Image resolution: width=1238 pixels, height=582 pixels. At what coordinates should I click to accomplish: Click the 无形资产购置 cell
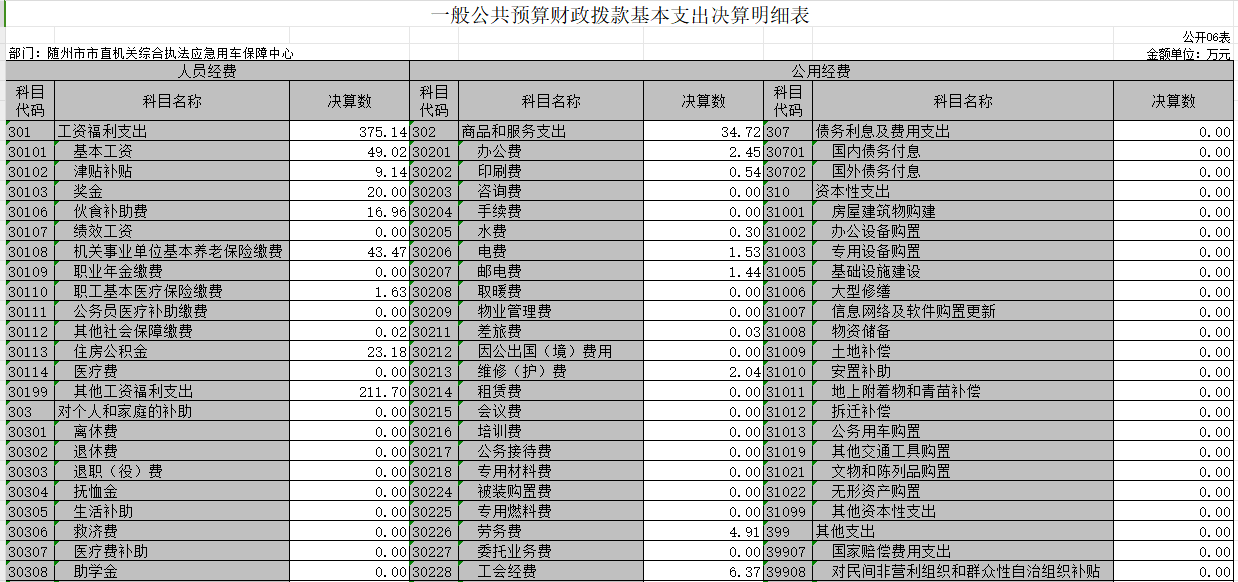click(963, 491)
